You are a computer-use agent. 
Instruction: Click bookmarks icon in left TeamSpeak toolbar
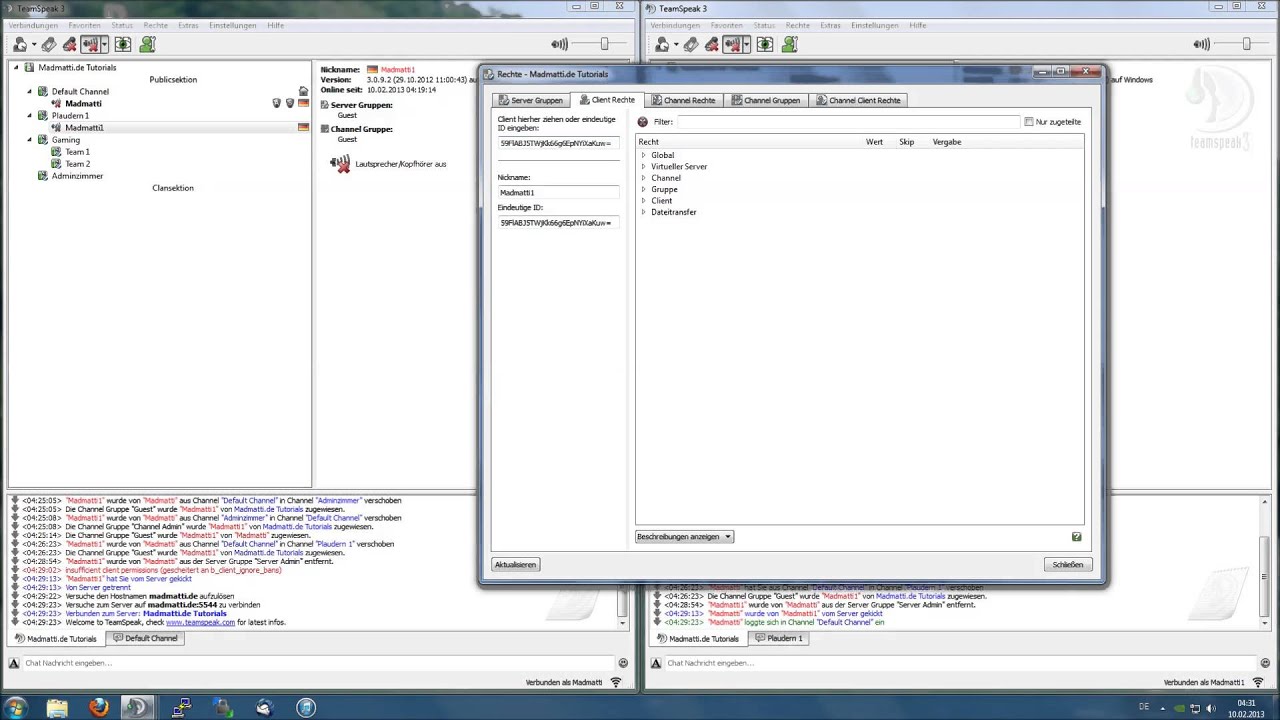click(x=48, y=44)
